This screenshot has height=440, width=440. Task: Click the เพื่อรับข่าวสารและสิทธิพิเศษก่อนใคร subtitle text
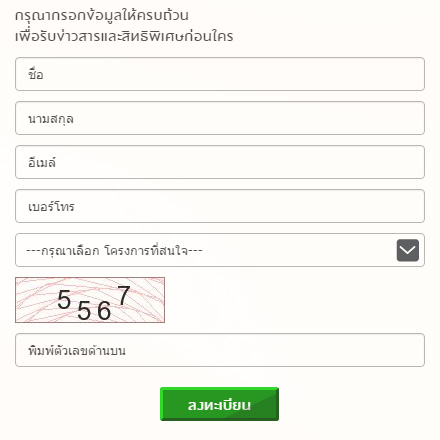click(124, 36)
